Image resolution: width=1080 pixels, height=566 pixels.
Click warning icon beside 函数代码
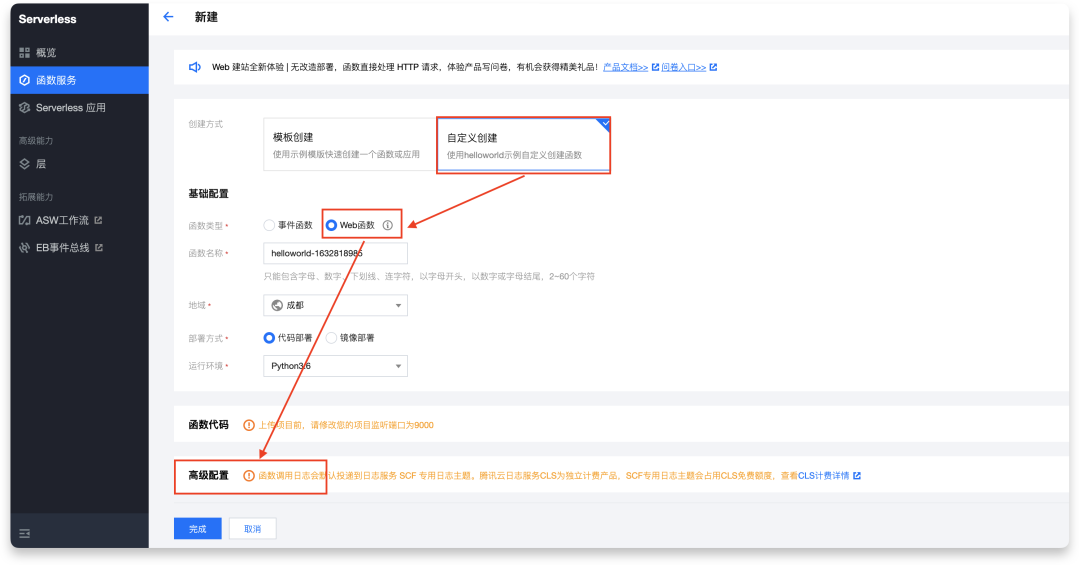point(249,425)
